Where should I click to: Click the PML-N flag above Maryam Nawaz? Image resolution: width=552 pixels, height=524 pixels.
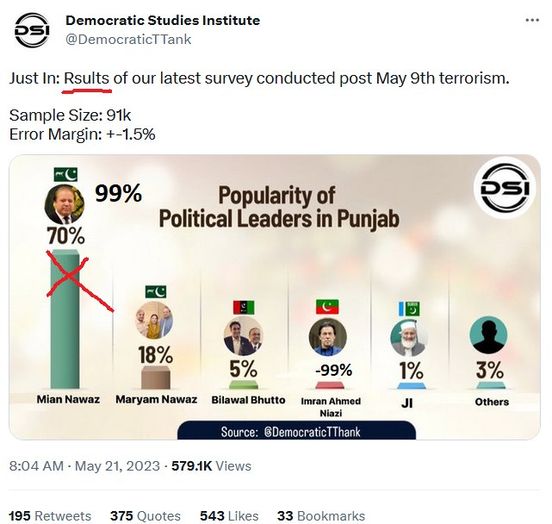(x=156, y=292)
